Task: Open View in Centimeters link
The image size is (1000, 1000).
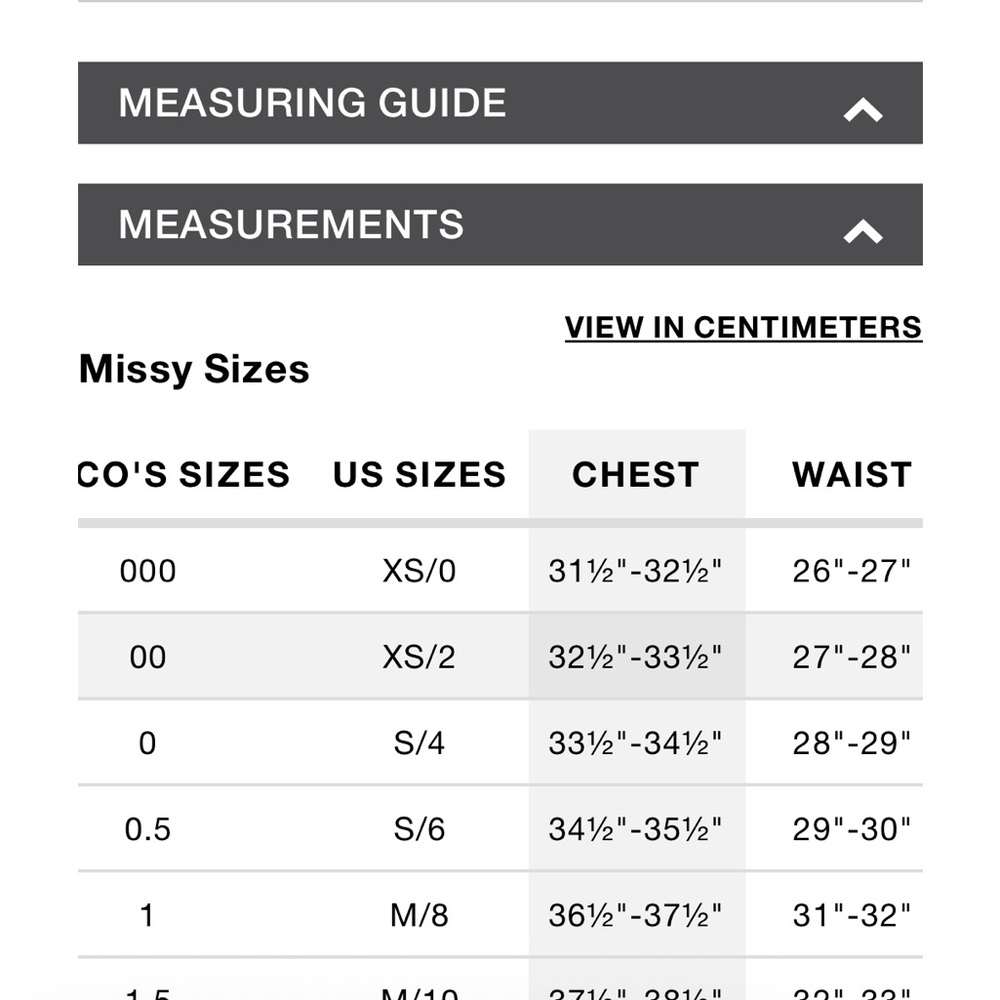Action: point(743,327)
